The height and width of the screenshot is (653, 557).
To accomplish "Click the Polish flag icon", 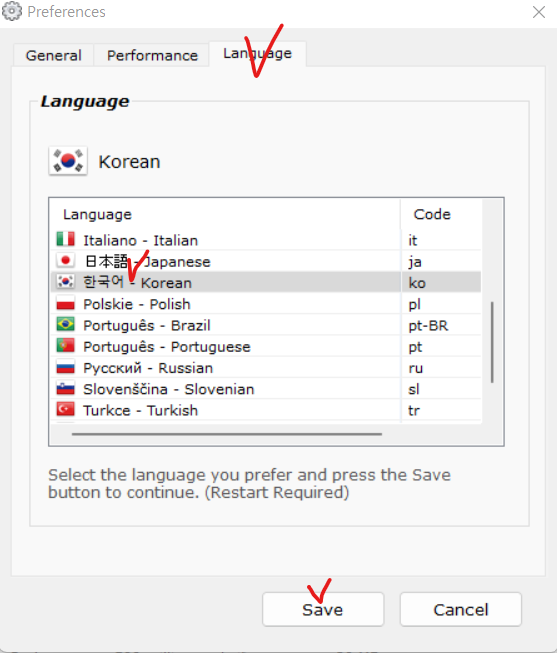I will [65, 303].
